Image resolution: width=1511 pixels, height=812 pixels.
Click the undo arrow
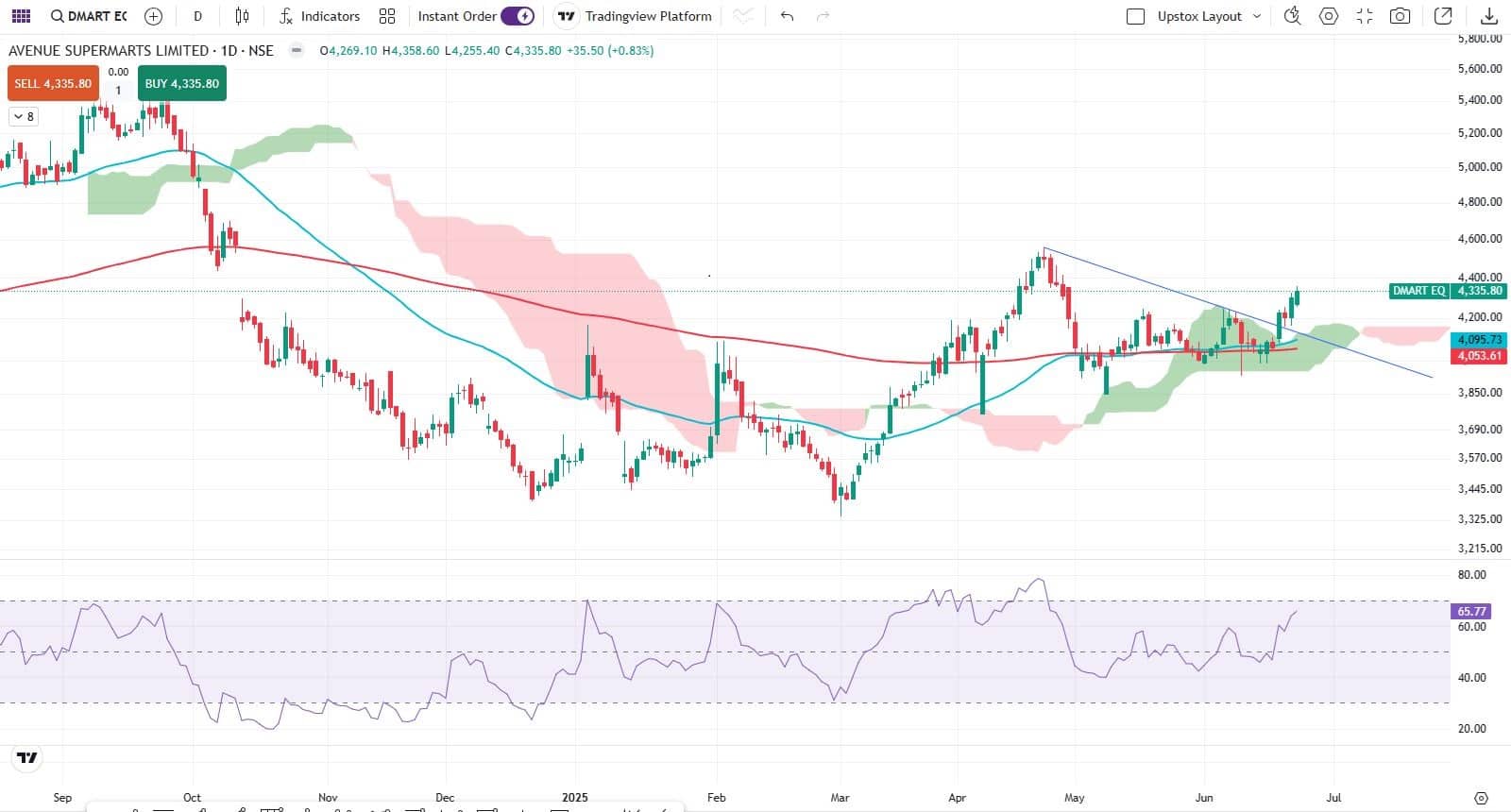click(x=787, y=16)
